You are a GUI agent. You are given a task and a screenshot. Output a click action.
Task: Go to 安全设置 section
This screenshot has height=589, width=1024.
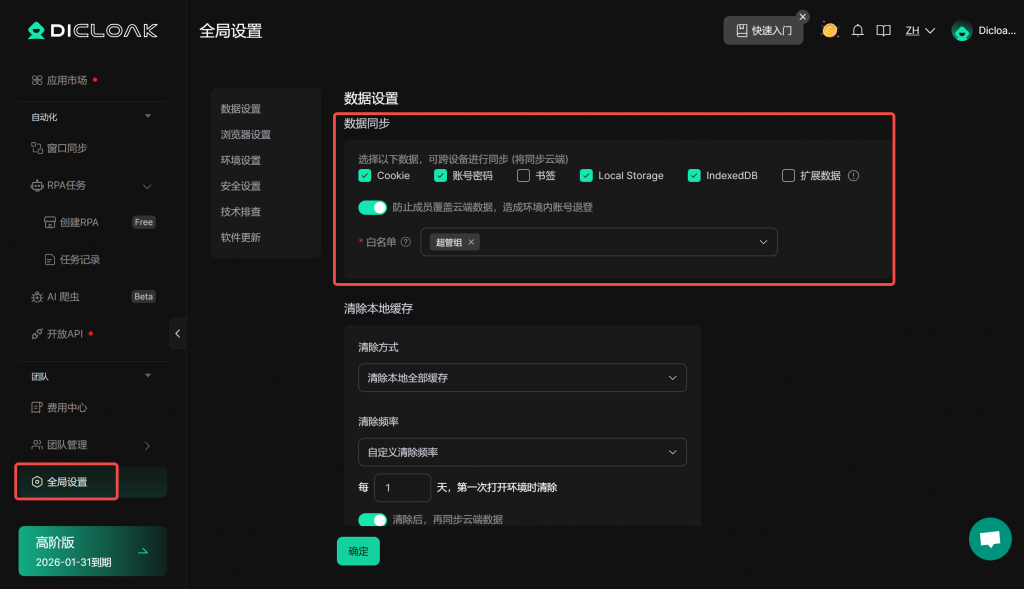tap(241, 186)
